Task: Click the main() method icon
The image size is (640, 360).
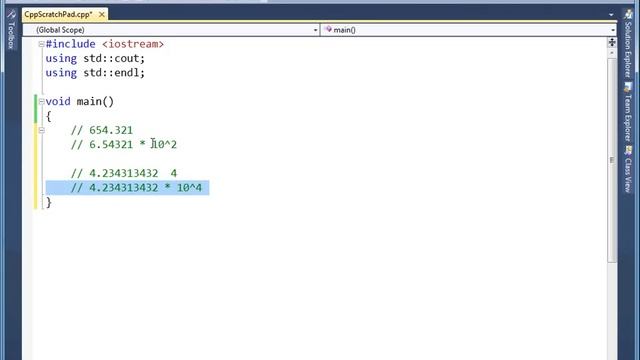Action: coord(328,29)
